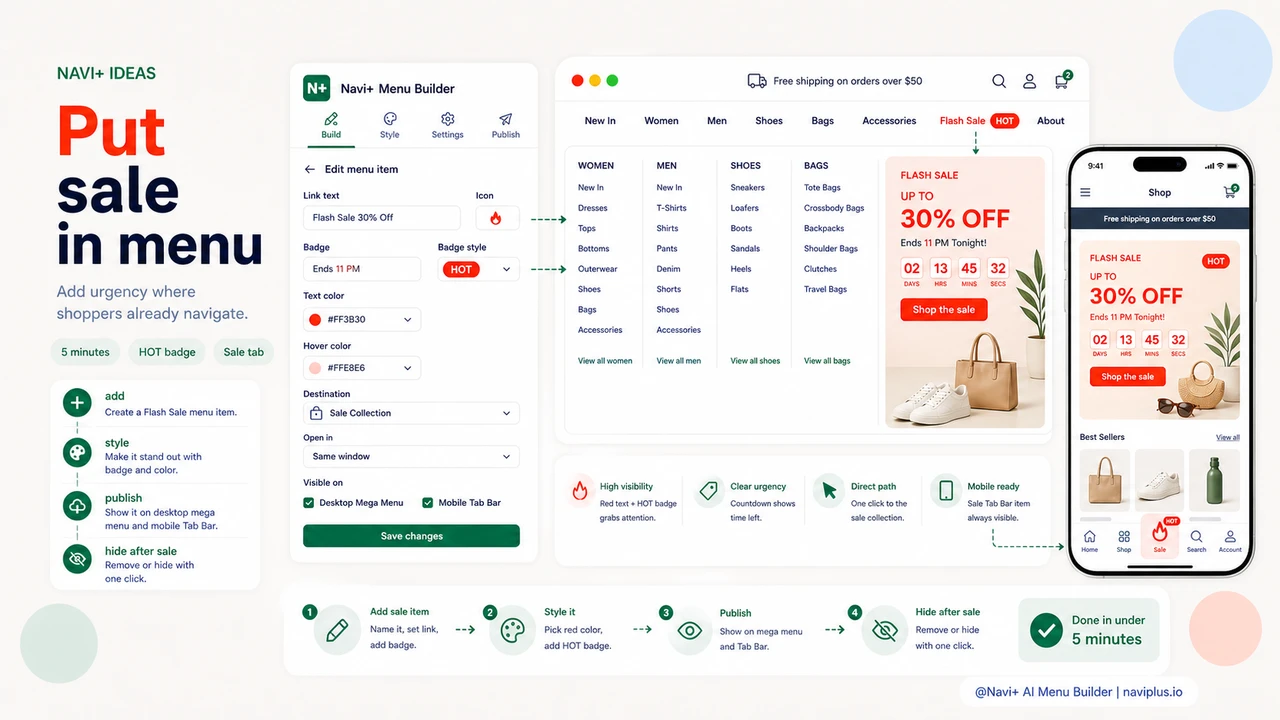
Task: Click the style palette icon in sidebar
Action: [x=77, y=452]
